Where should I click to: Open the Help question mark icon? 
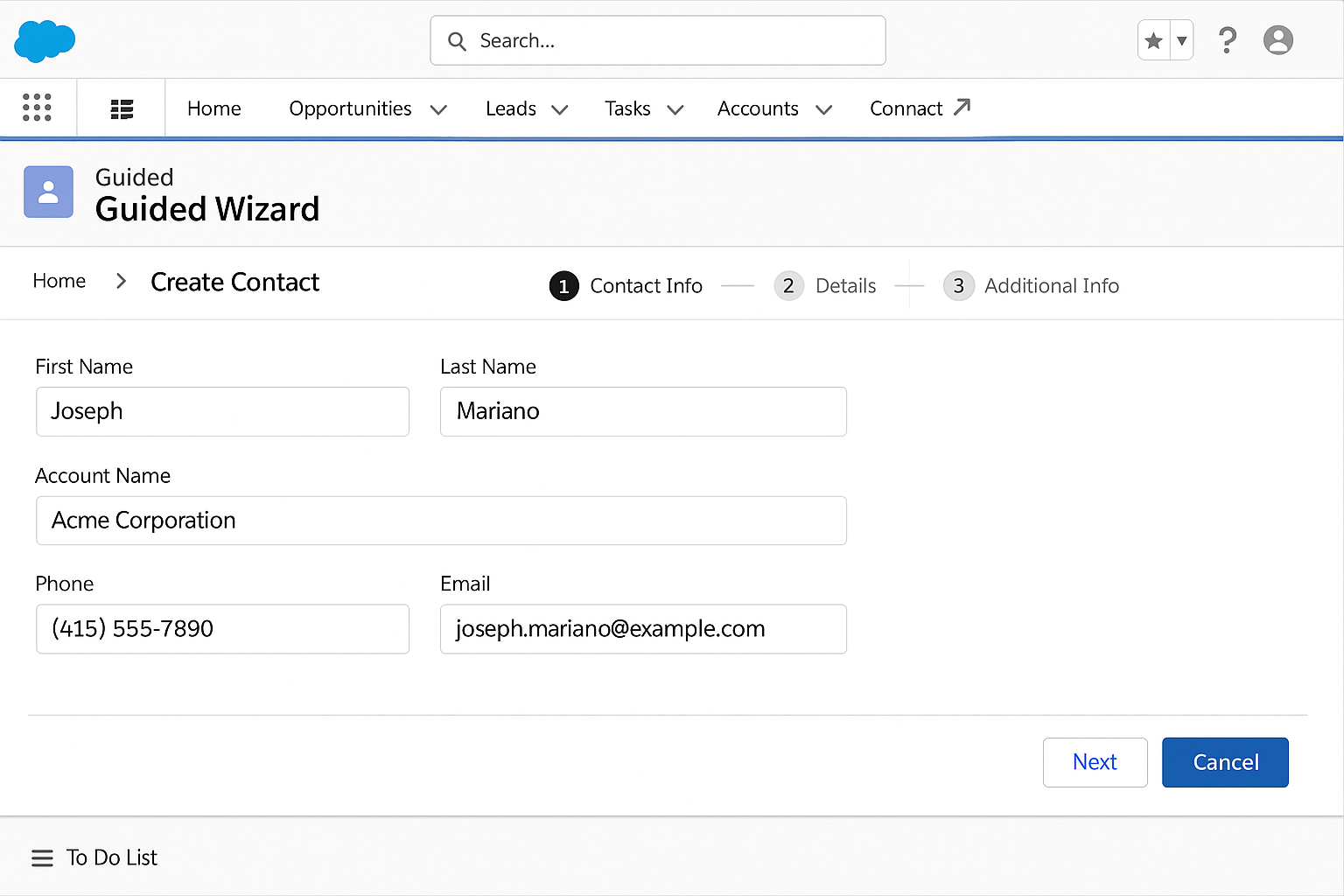click(1228, 39)
